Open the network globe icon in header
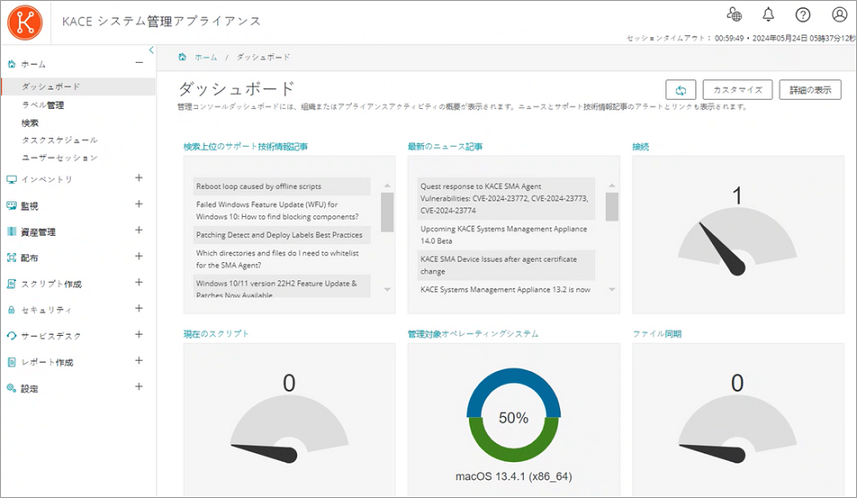The width and height of the screenshot is (857, 498). point(734,14)
